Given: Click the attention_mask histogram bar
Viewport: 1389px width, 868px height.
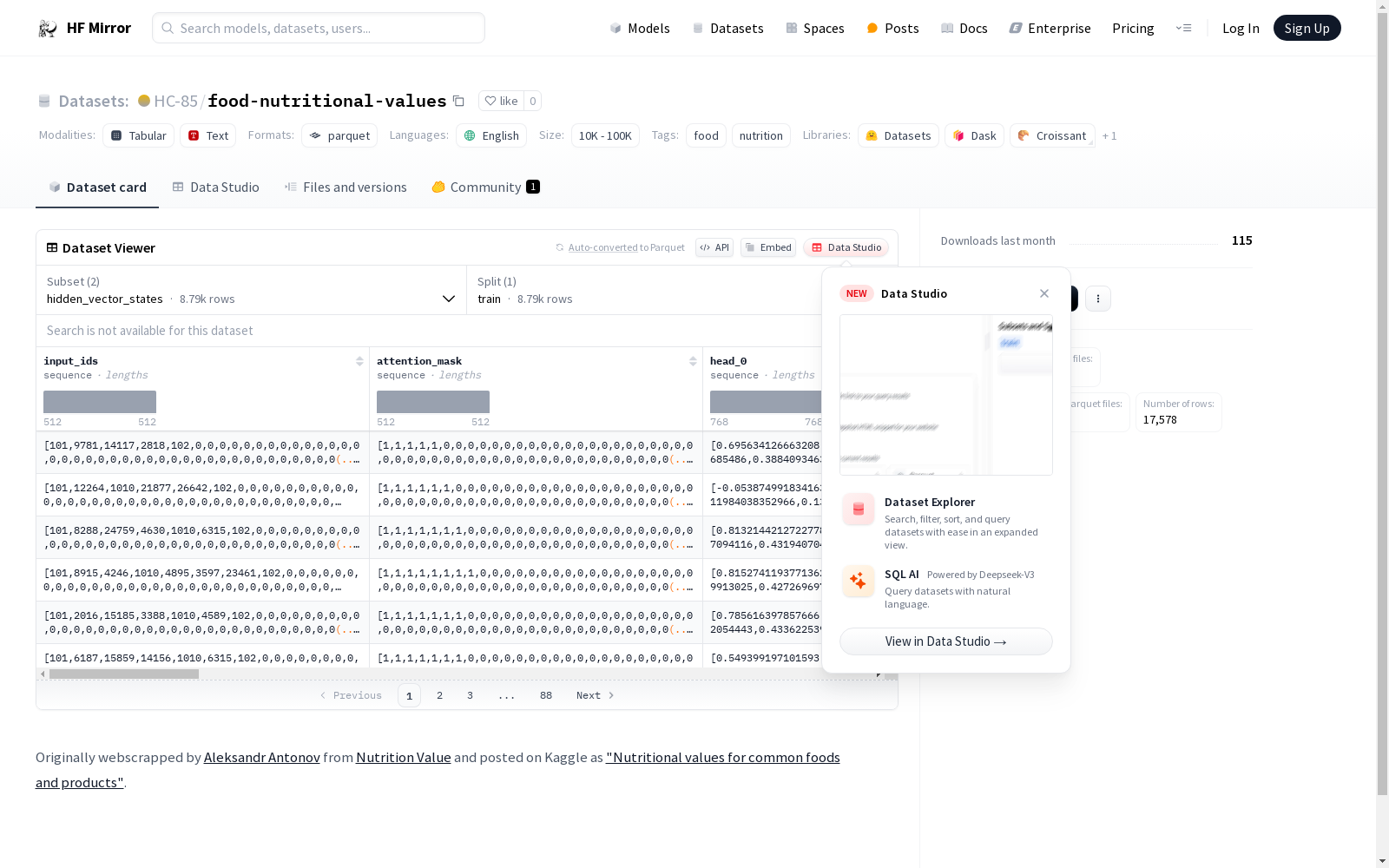Looking at the screenshot, I should pos(433,402).
